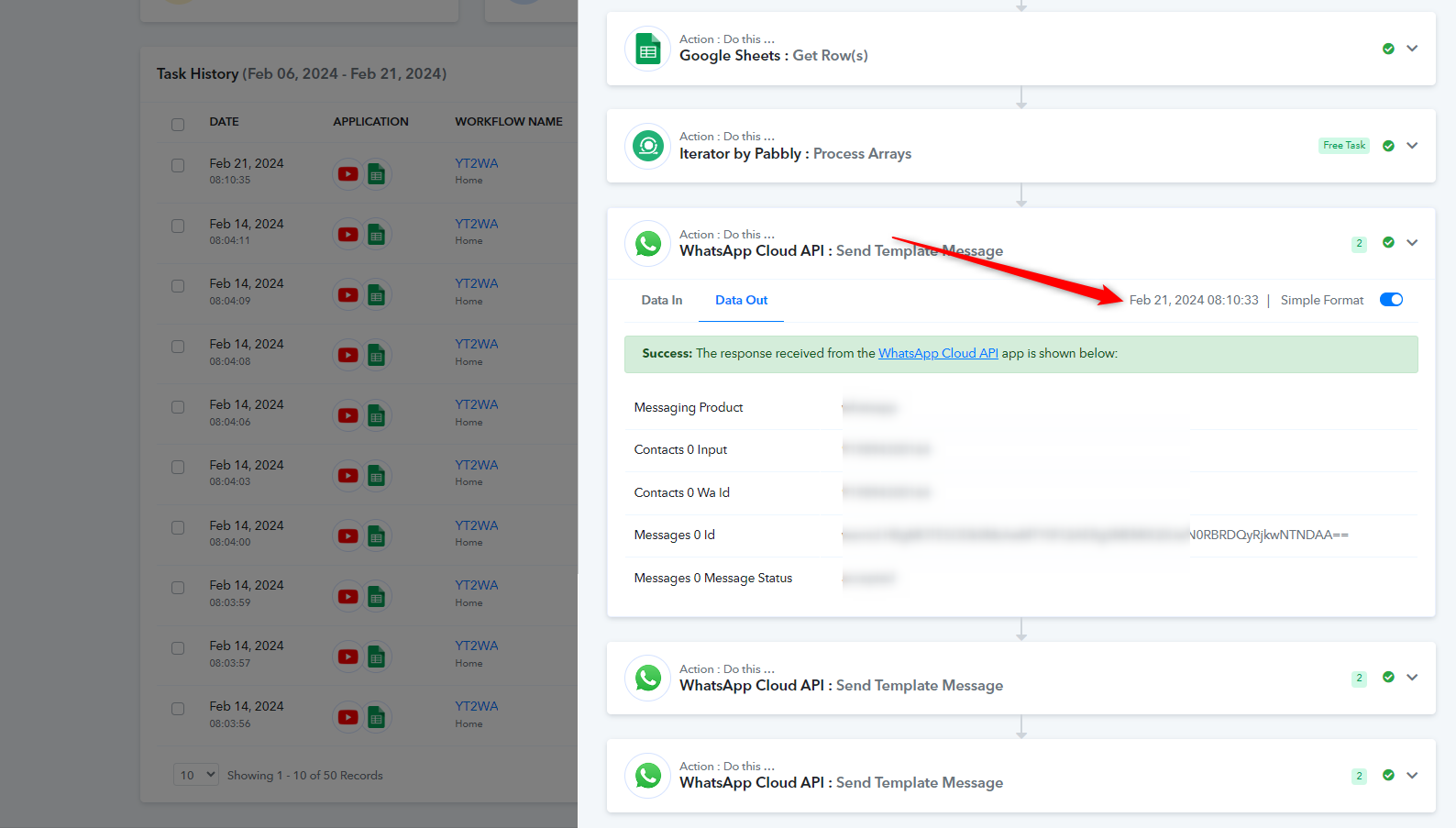The height and width of the screenshot is (828, 1456).
Task: Click the YouTube icon in the 08:04:11 task row
Action: point(348,235)
